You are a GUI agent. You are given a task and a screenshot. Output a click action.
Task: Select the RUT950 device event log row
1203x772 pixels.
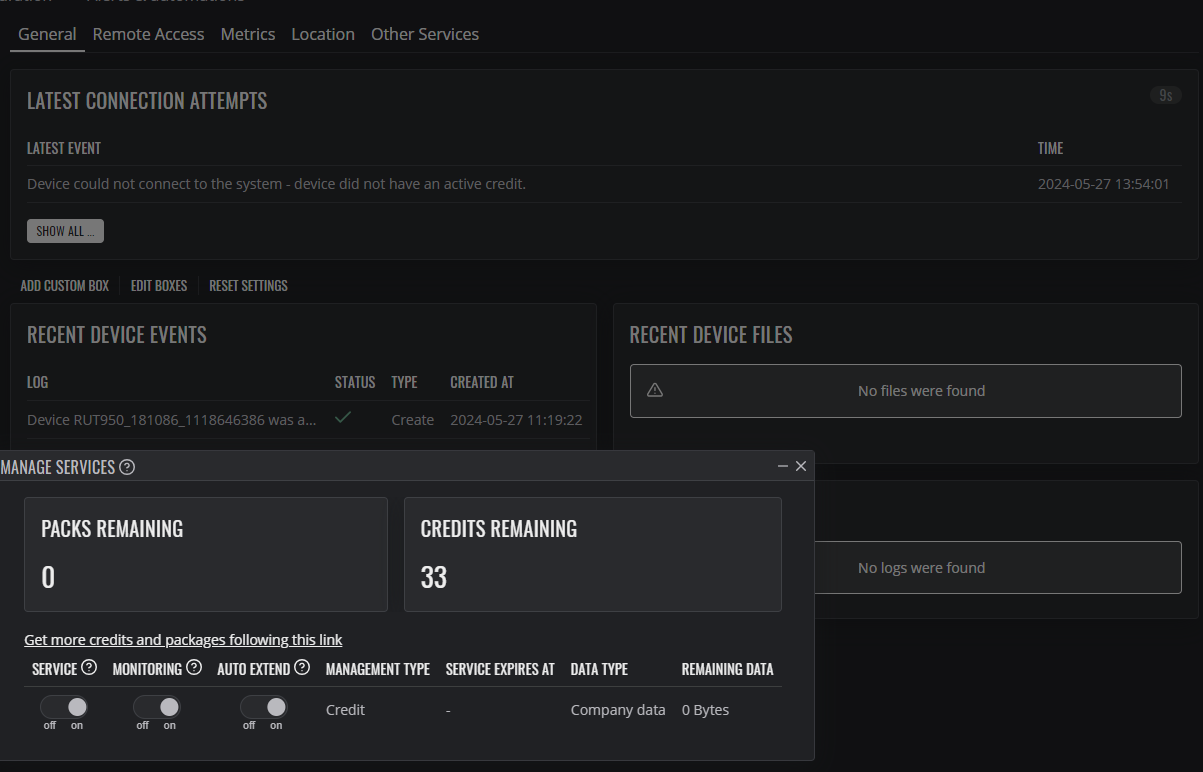click(307, 420)
